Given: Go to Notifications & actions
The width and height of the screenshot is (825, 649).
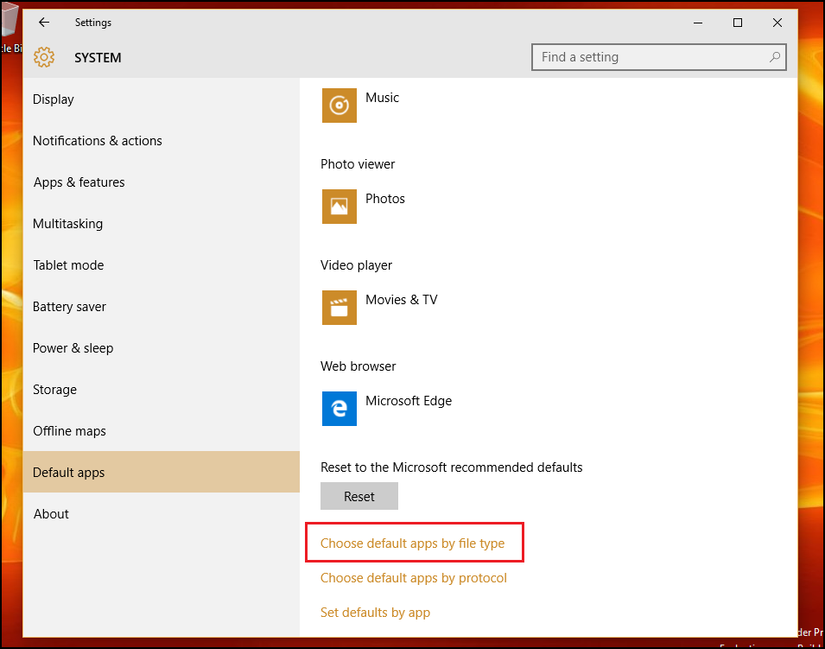Looking at the screenshot, I should (x=97, y=141).
